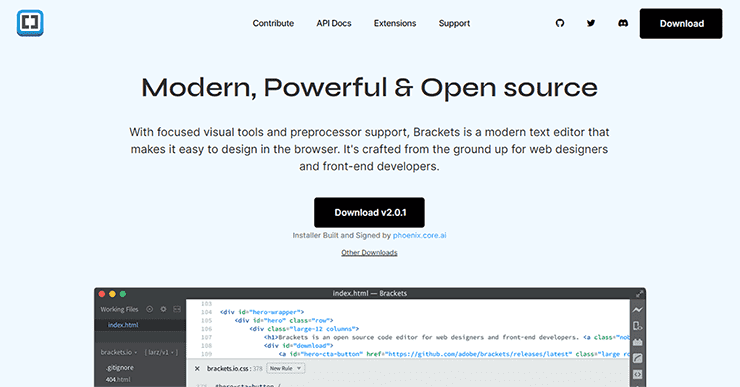Click the Brackets logo in header

[30, 23]
